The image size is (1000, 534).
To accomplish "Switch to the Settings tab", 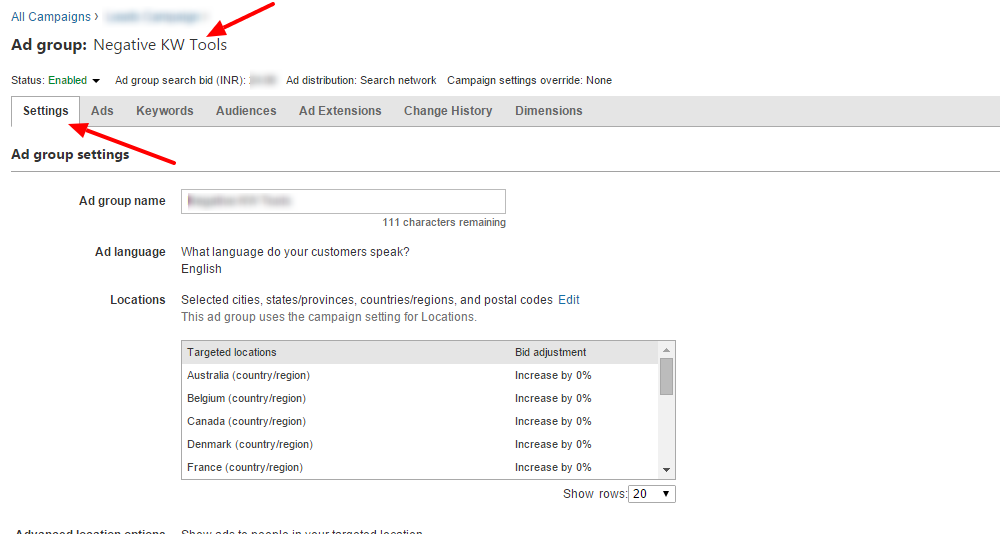I will point(45,111).
